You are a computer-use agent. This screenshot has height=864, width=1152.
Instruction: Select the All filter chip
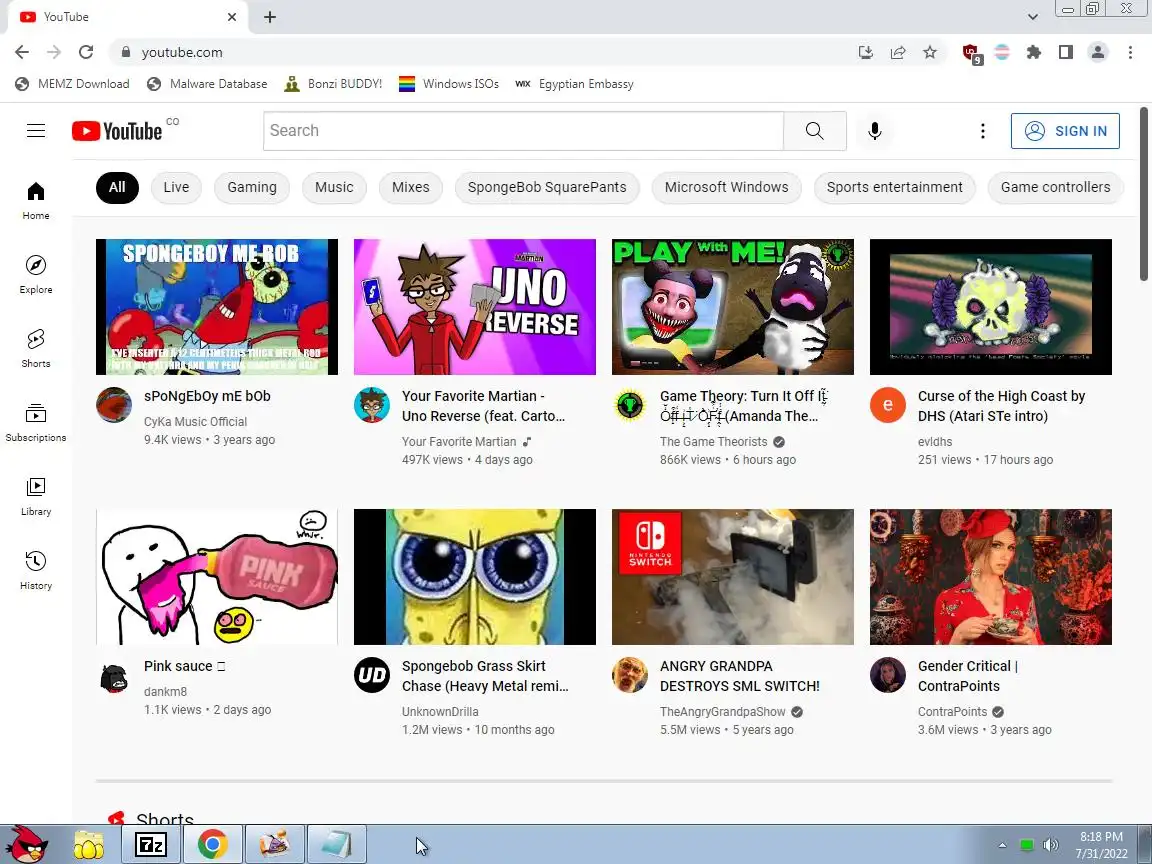117,187
